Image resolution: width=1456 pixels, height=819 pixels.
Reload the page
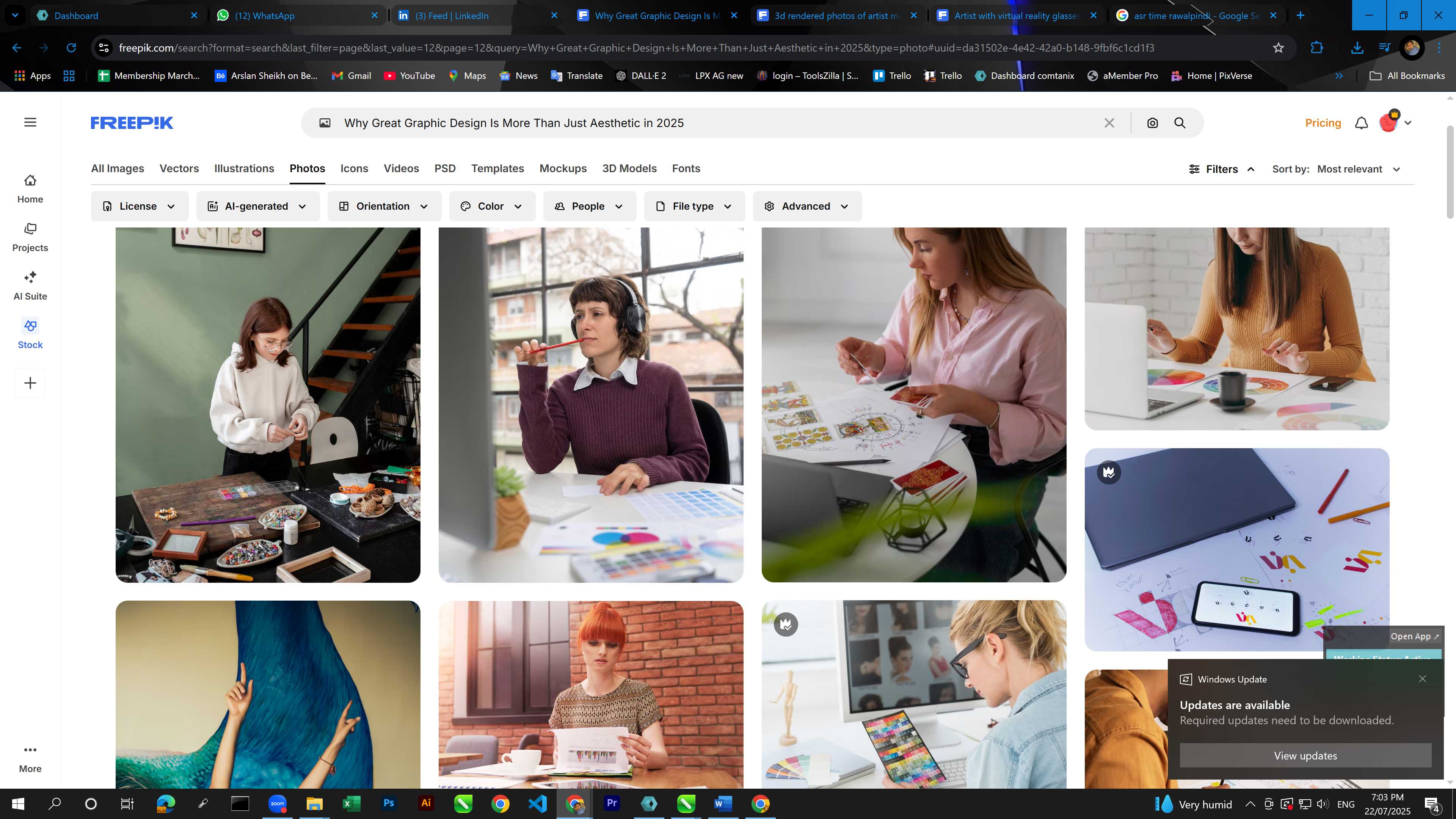(x=71, y=48)
